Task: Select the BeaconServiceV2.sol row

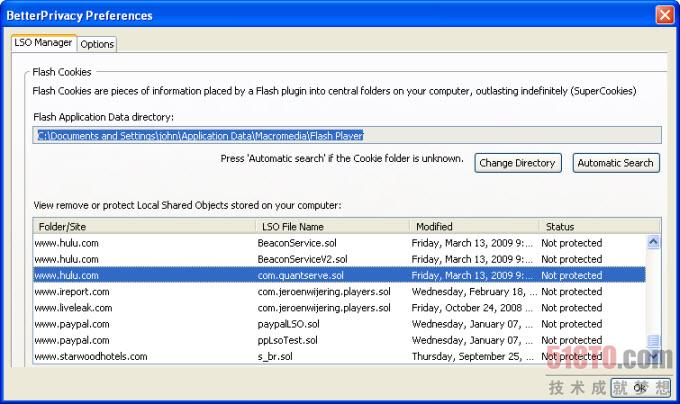Action: [340, 259]
